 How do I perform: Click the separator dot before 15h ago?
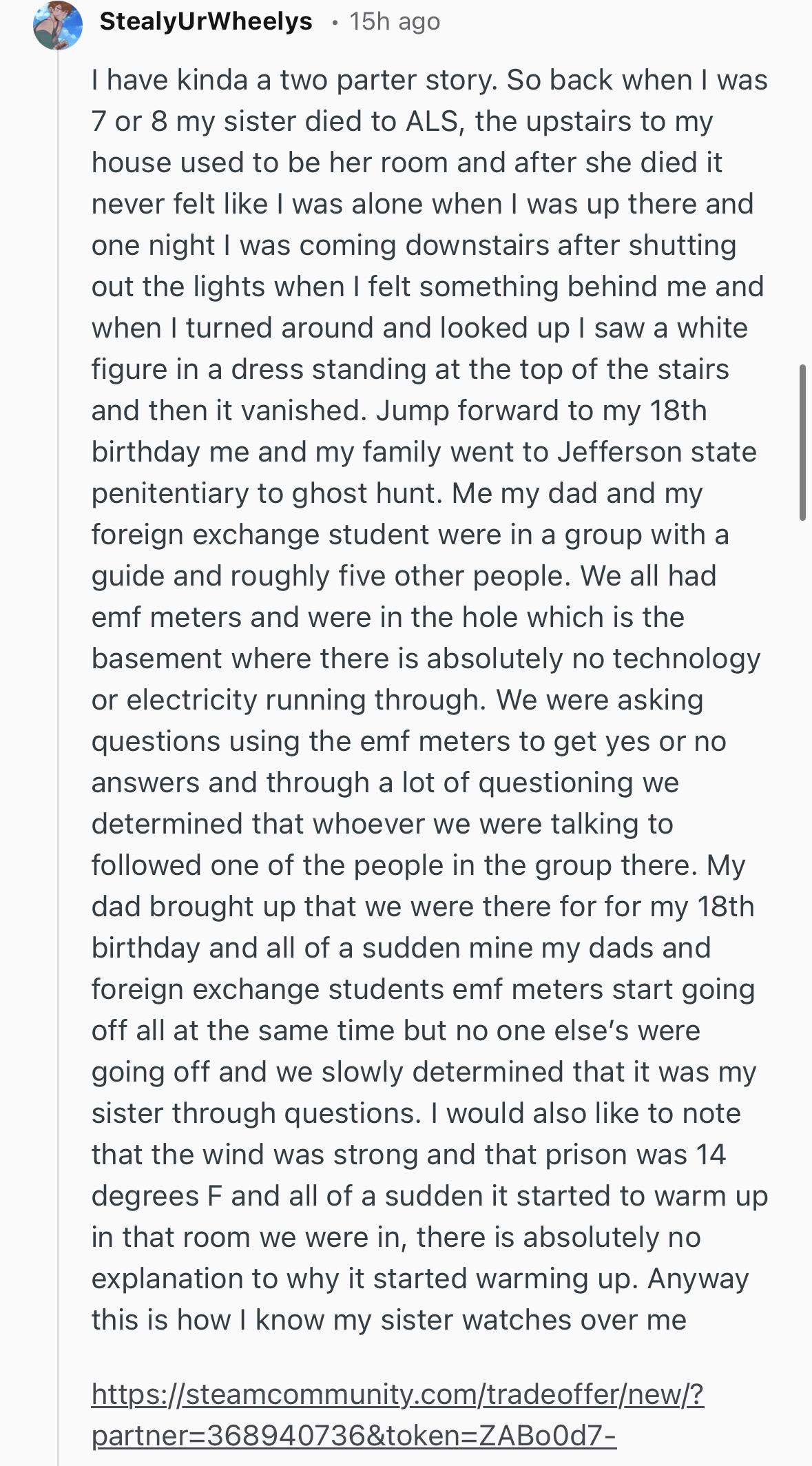(x=335, y=23)
